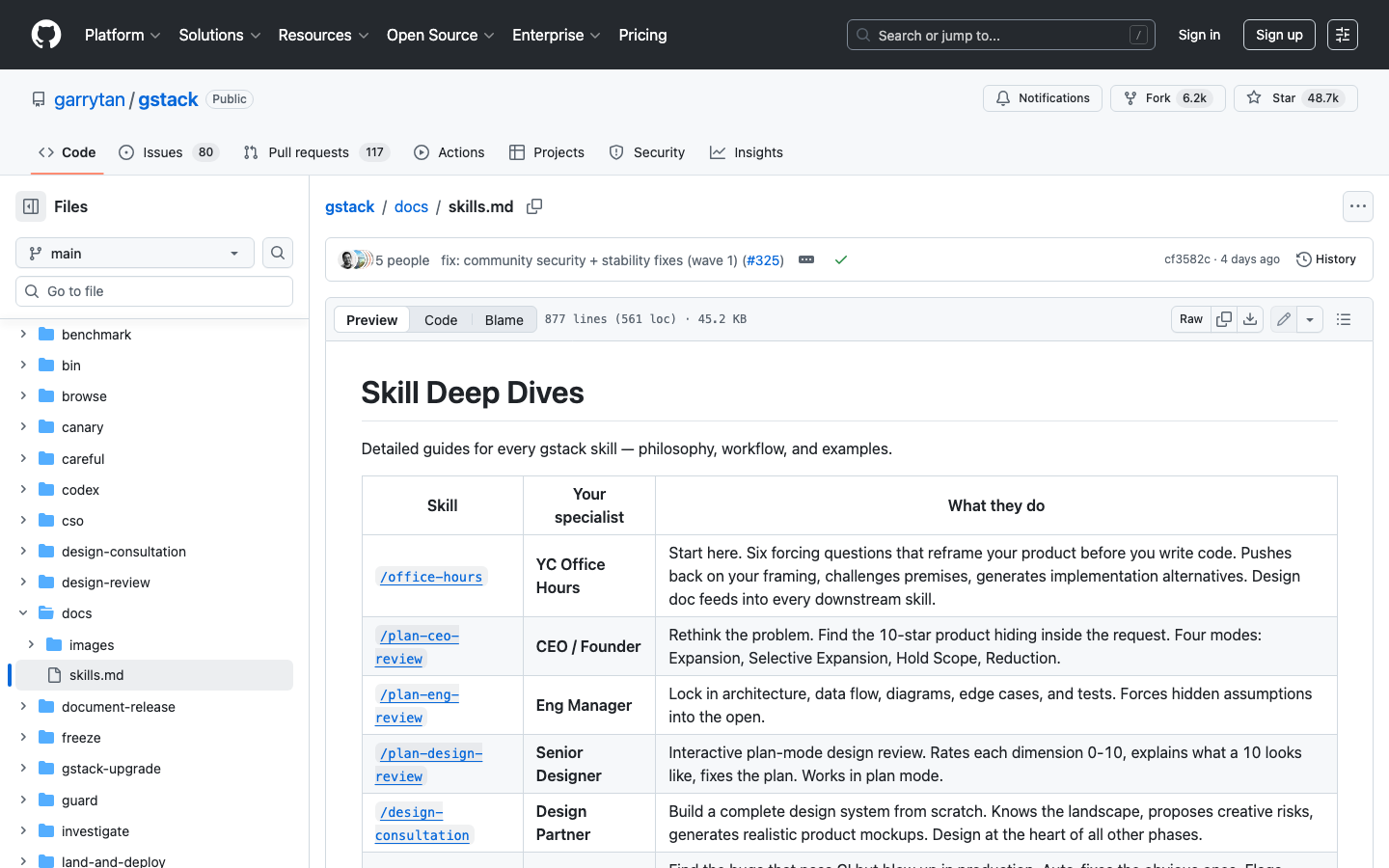This screenshot has height=868, width=1389.
Task: Click the Raw button
Action: click(1191, 319)
